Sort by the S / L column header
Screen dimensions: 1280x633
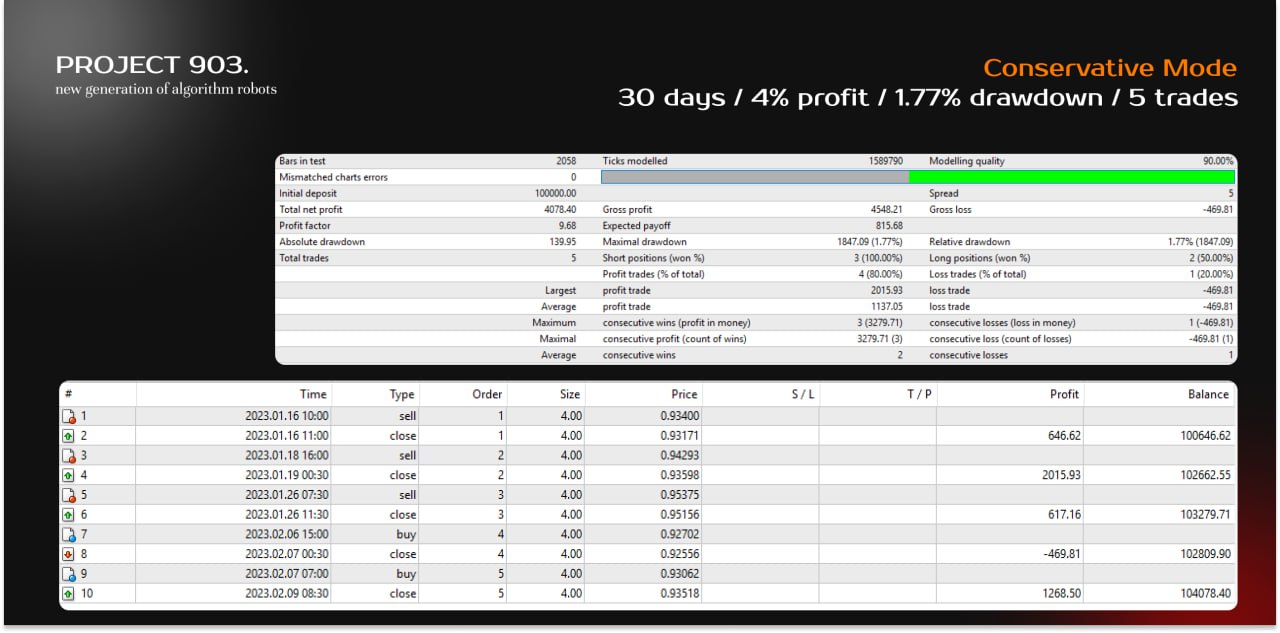click(803, 394)
